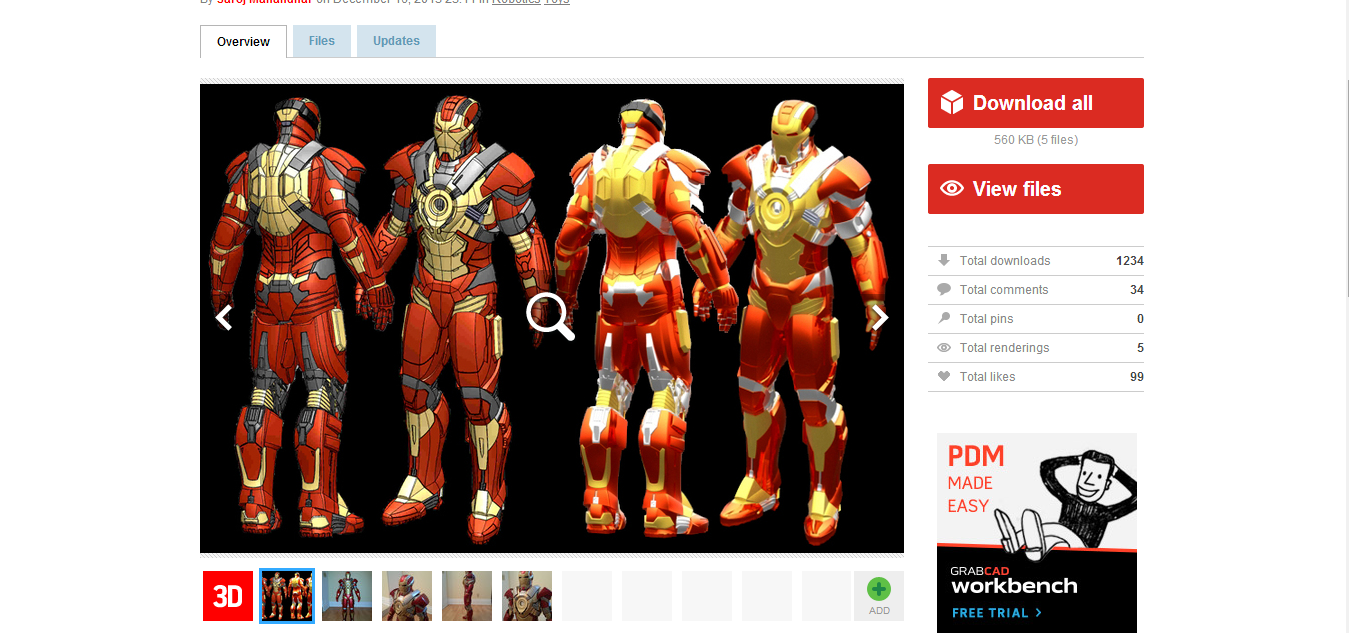Click the eye icon in View files
The width and height of the screenshot is (1349, 633).
pyautogui.click(x=952, y=188)
